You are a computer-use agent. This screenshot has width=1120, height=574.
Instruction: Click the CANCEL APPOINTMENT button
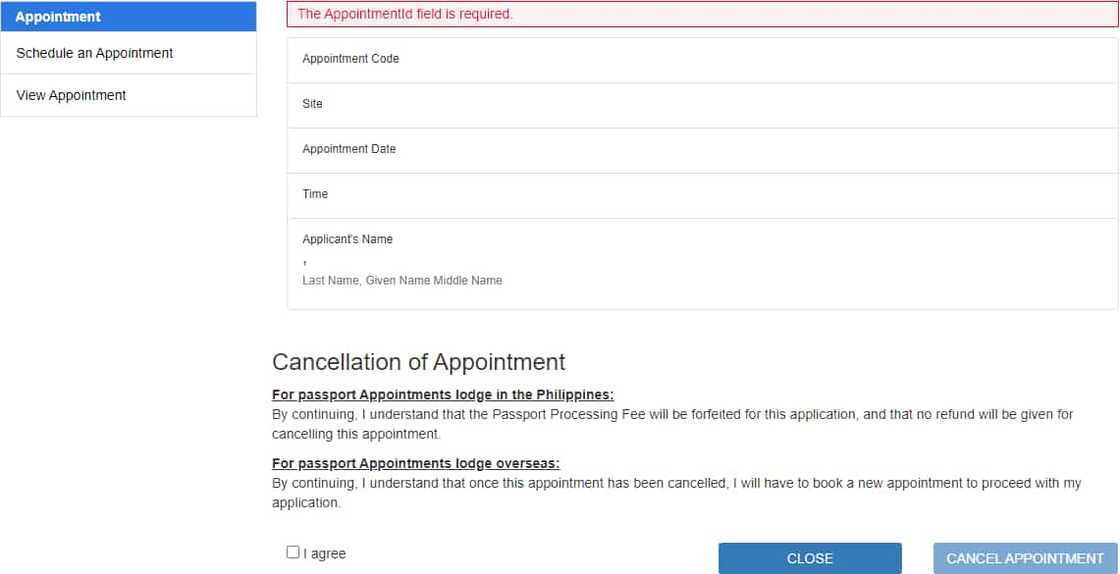pyautogui.click(x=1025, y=558)
